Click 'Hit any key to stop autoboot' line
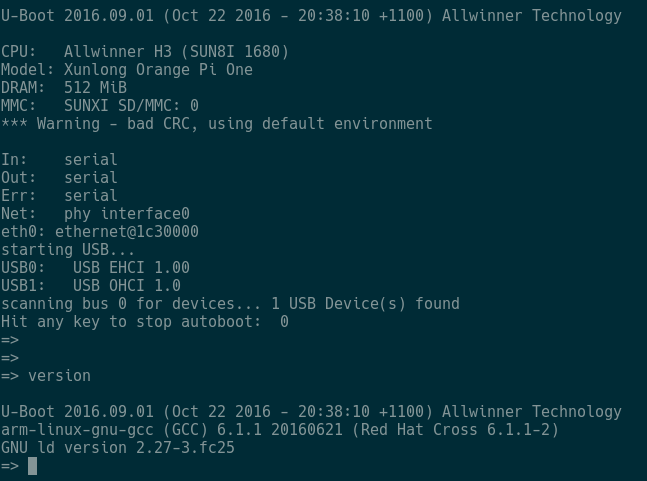This screenshot has height=481, width=647. 144,322
